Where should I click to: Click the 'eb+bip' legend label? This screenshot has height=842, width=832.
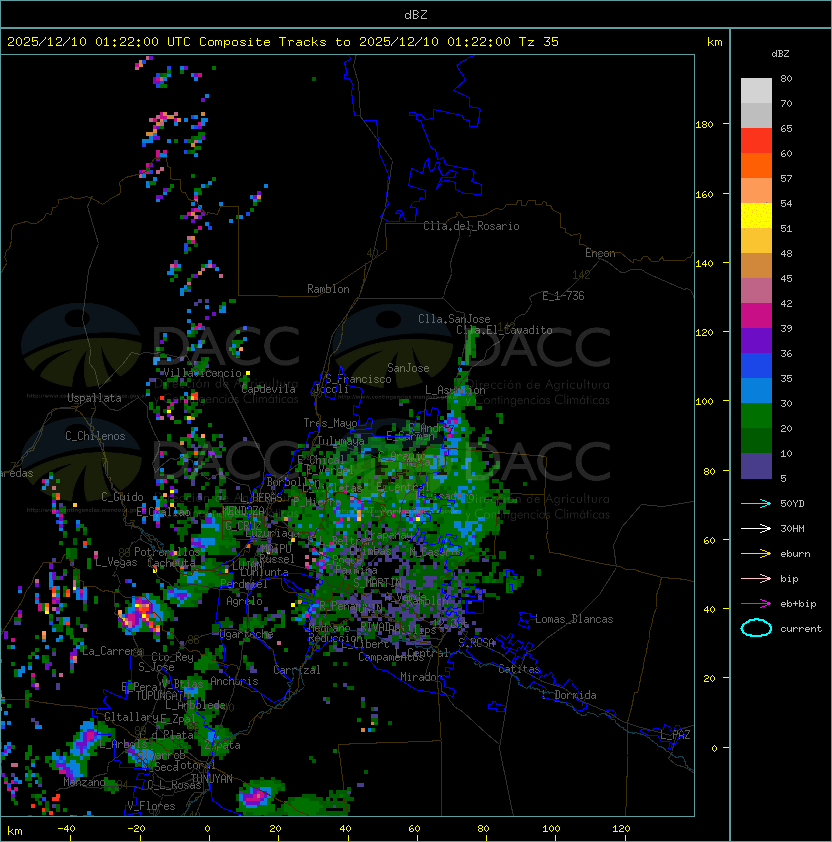tap(798, 604)
